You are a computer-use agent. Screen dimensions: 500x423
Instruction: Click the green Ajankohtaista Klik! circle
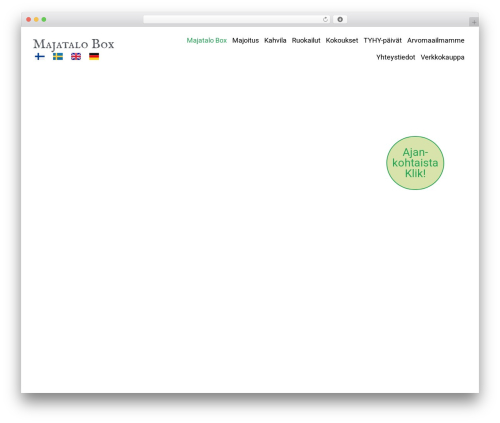tap(415, 163)
